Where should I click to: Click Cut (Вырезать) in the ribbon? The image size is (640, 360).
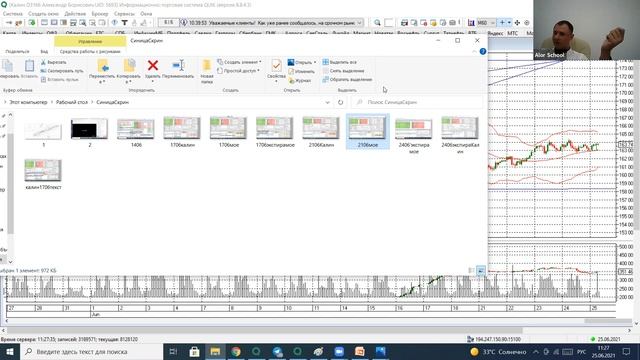pyautogui.click(x=53, y=62)
